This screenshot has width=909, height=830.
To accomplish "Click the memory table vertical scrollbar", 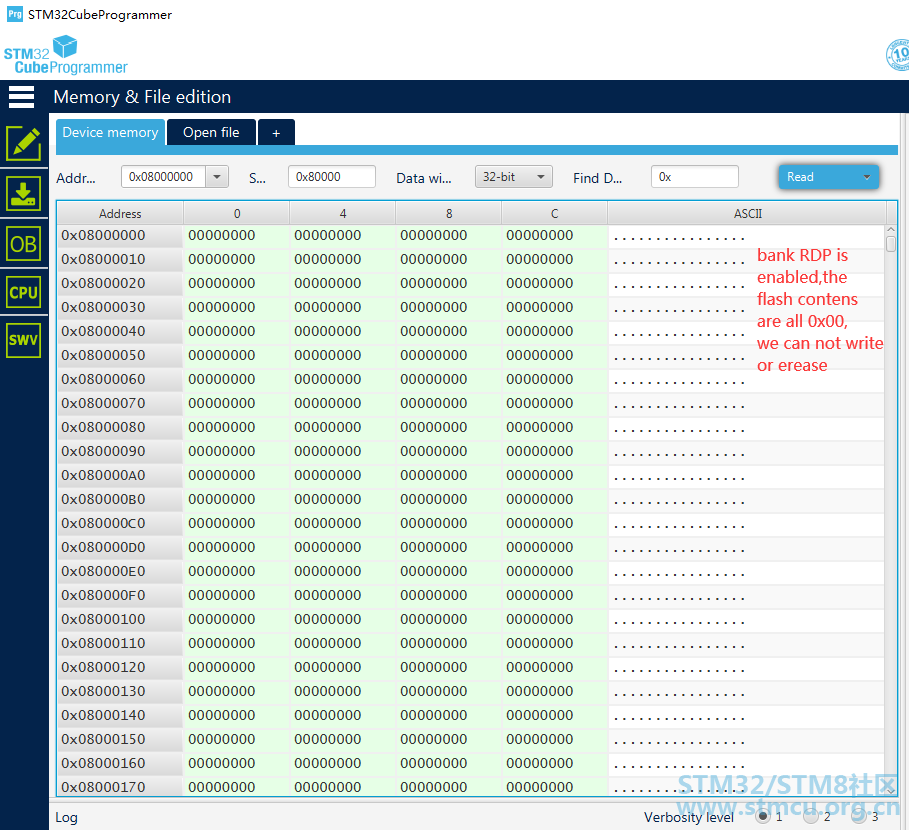I will point(891,510).
